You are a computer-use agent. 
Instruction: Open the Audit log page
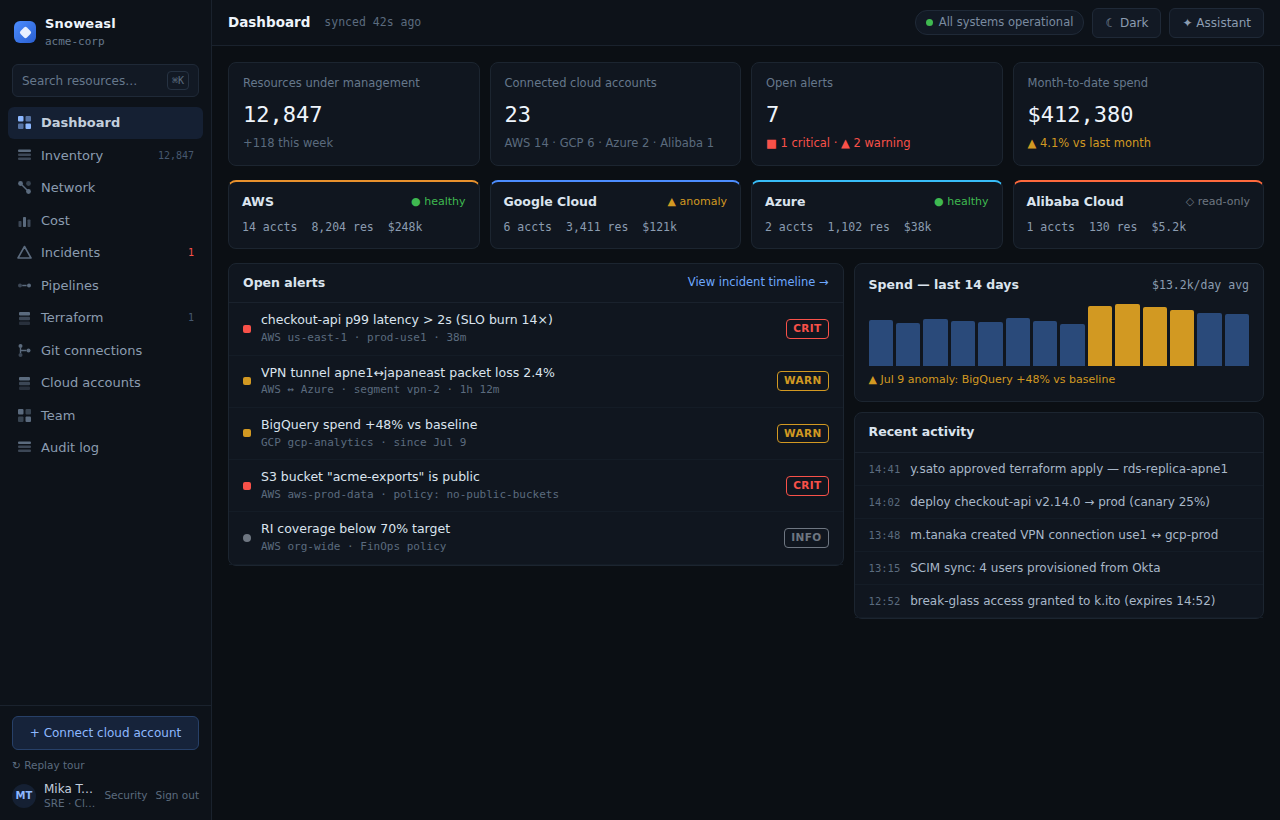point(105,448)
